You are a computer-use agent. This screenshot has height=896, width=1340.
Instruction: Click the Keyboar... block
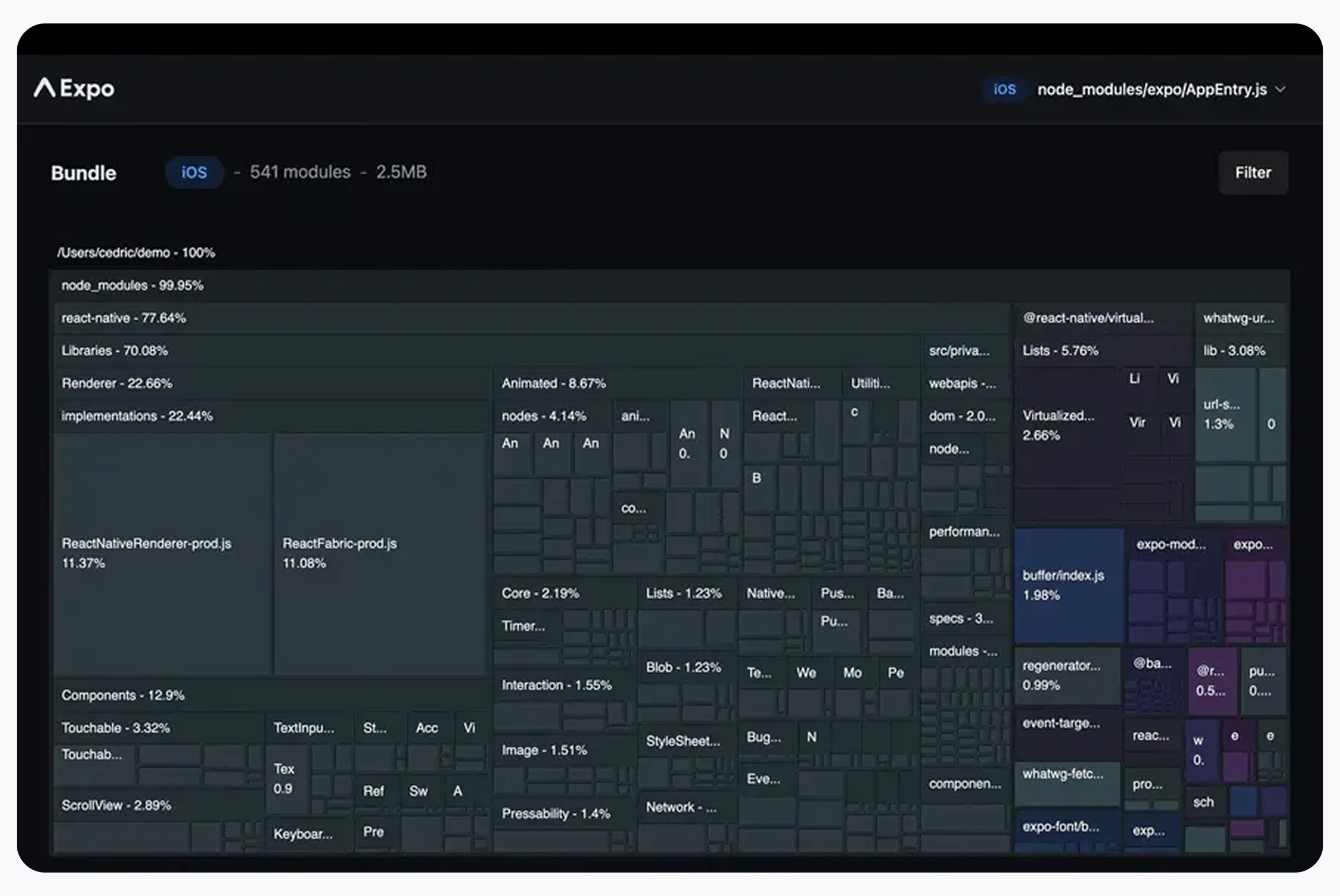(309, 833)
